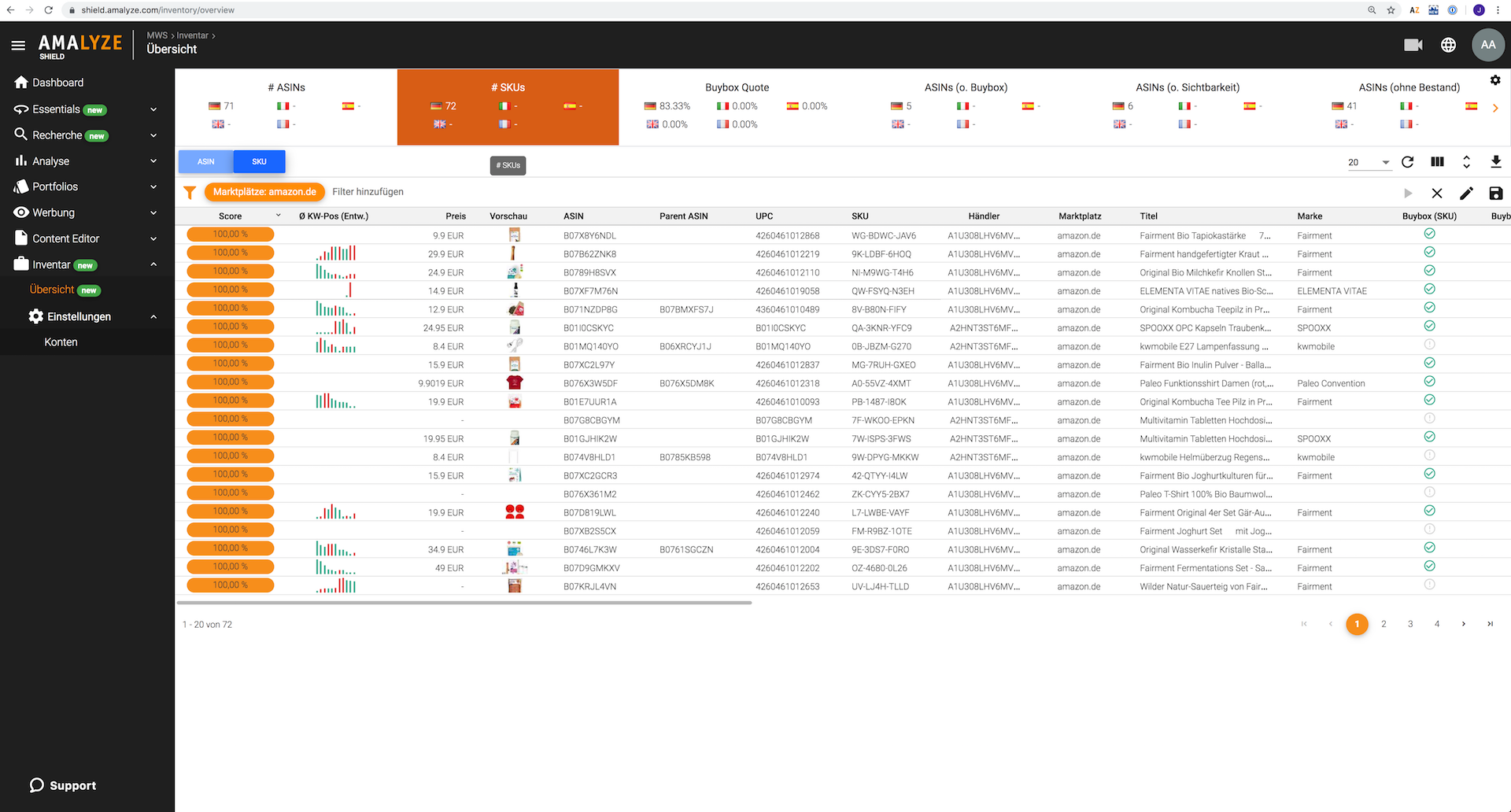Clear filters with the X icon
Screen dimensions: 1511x812
tap(1437, 193)
